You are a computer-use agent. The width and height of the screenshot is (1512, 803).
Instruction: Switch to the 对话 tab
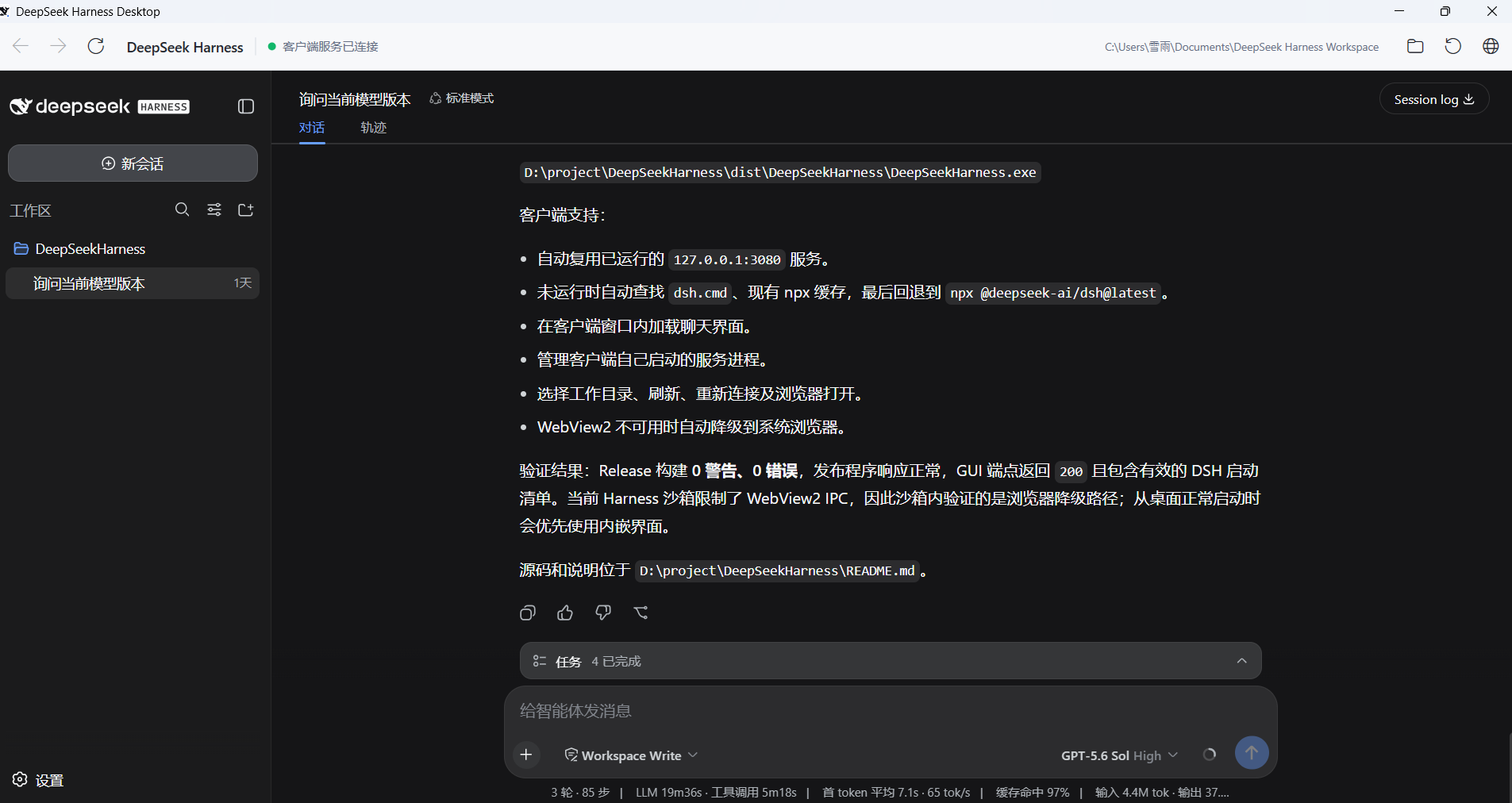pyautogui.click(x=312, y=128)
